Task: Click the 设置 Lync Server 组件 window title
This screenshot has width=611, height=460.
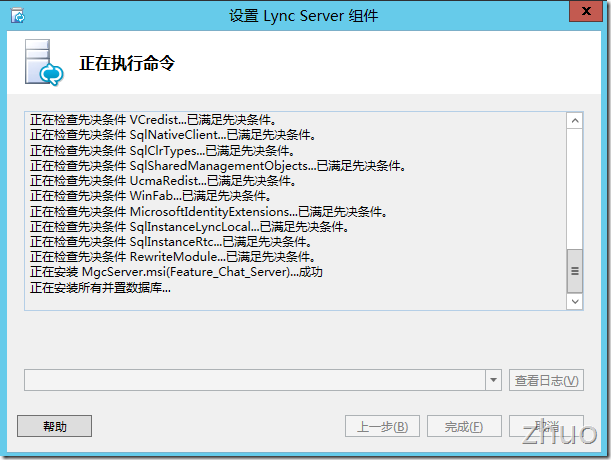Action: tap(304, 16)
